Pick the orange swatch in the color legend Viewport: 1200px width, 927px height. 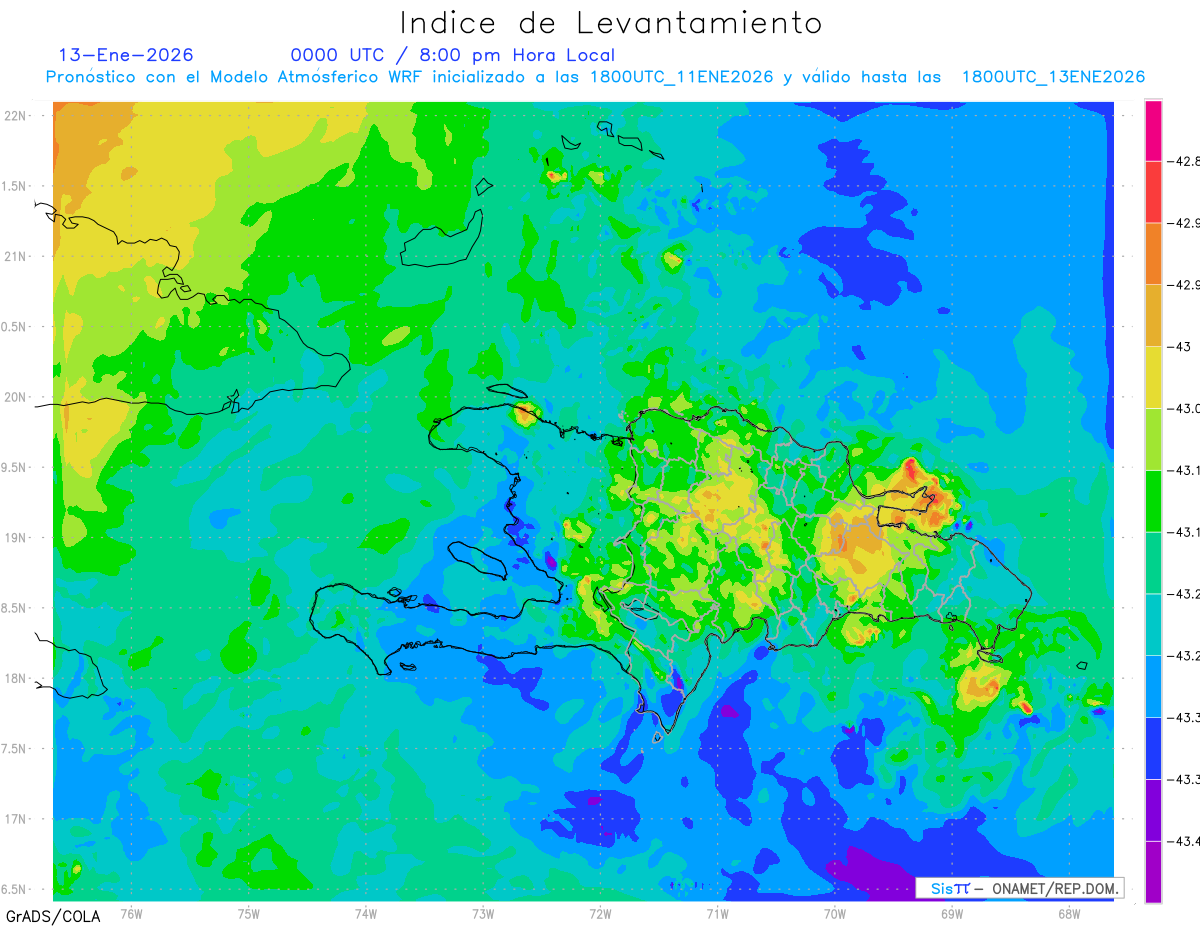click(x=1153, y=253)
